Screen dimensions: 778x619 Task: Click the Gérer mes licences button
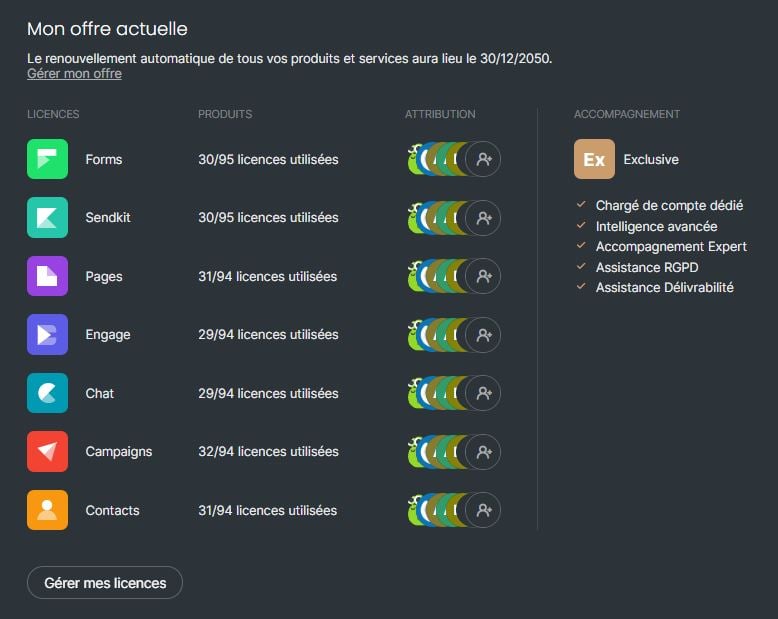coord(105,583)
